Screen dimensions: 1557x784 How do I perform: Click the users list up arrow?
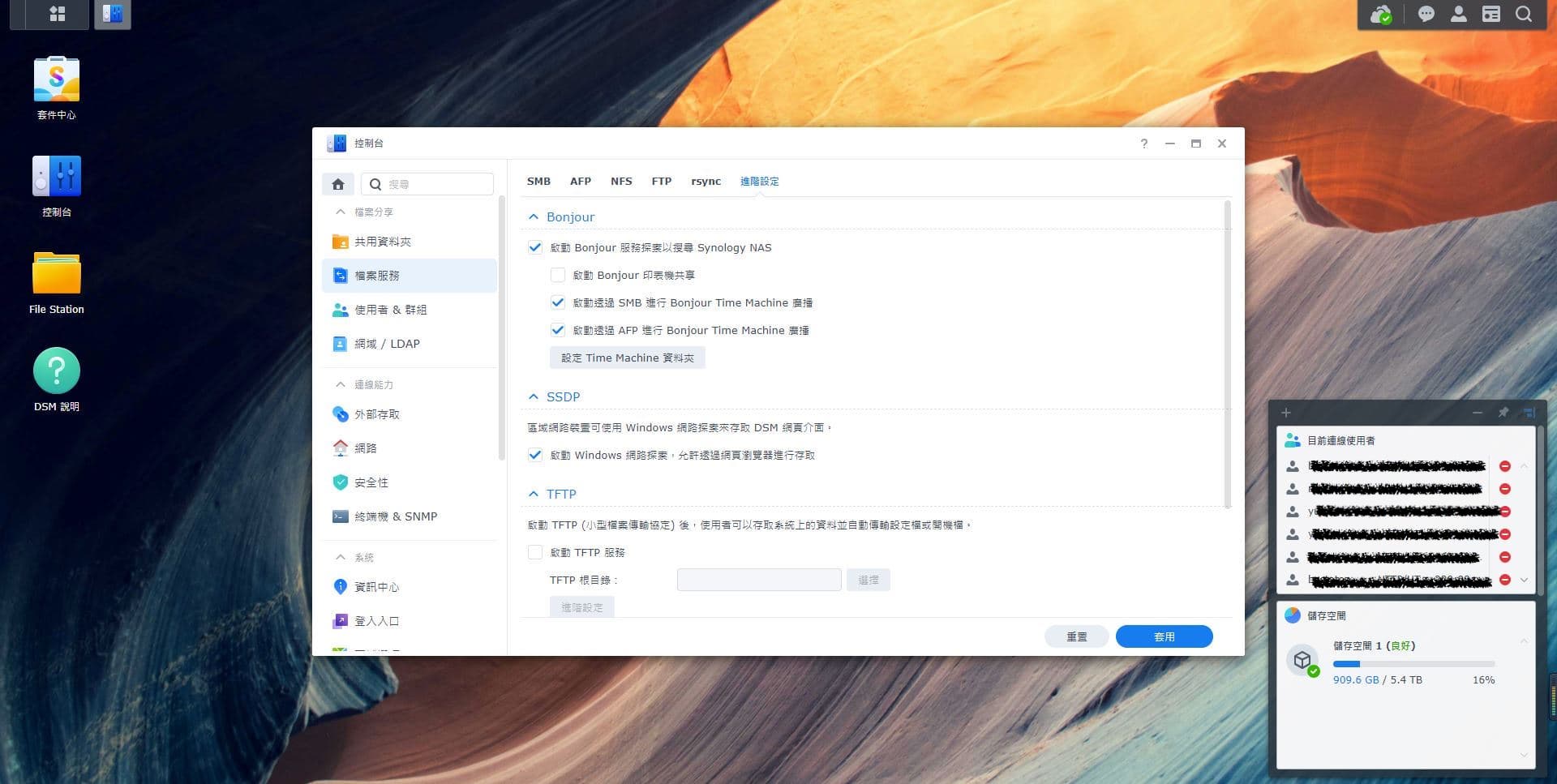(1524, 466)
